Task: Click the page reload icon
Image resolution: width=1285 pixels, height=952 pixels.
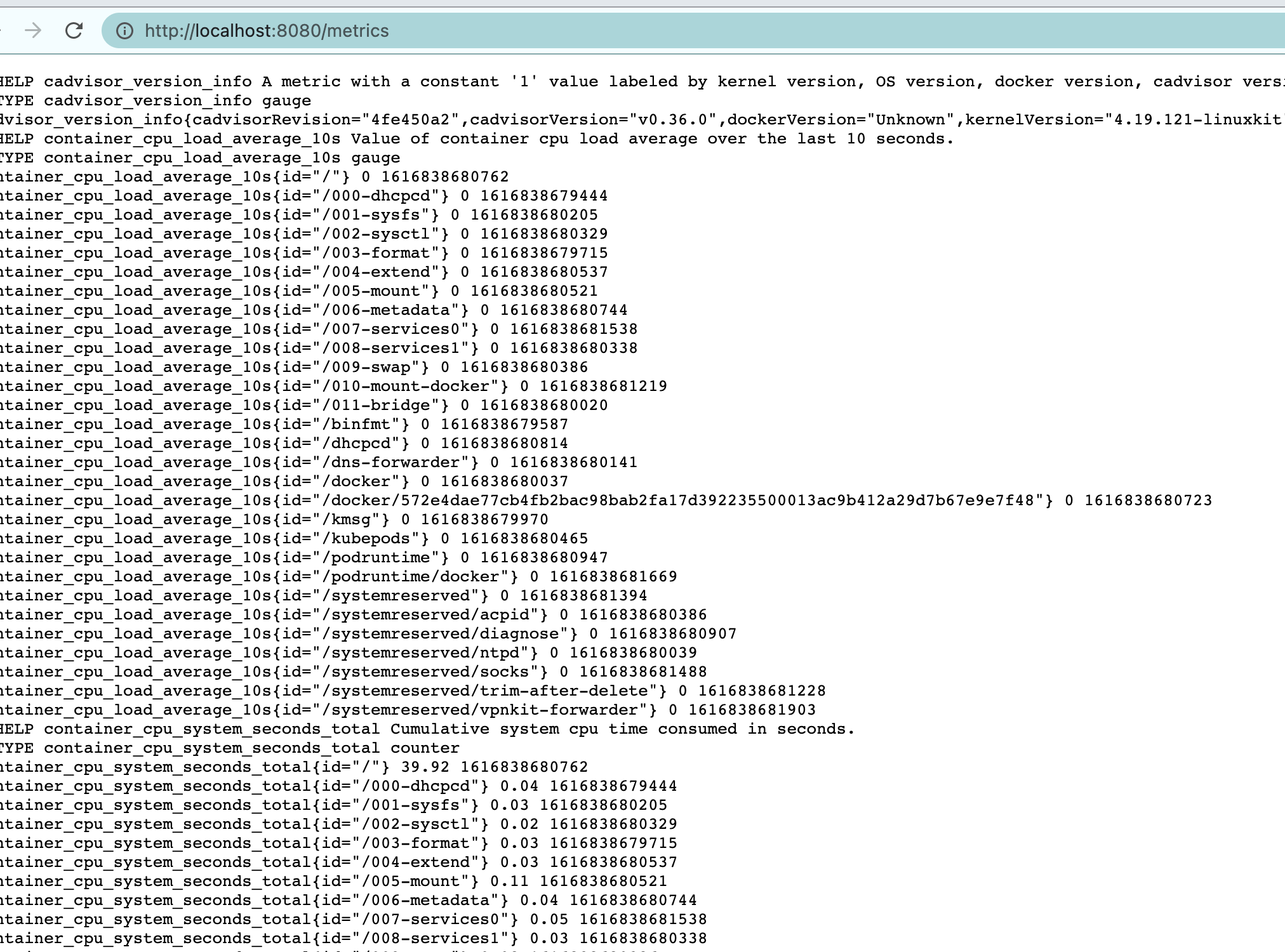Action: [74, 30]
